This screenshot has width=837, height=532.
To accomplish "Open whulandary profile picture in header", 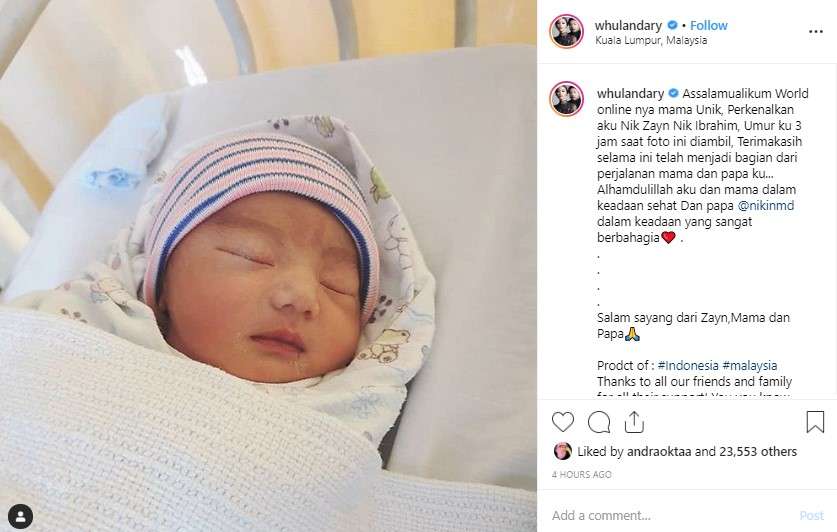I will [566, 31].
